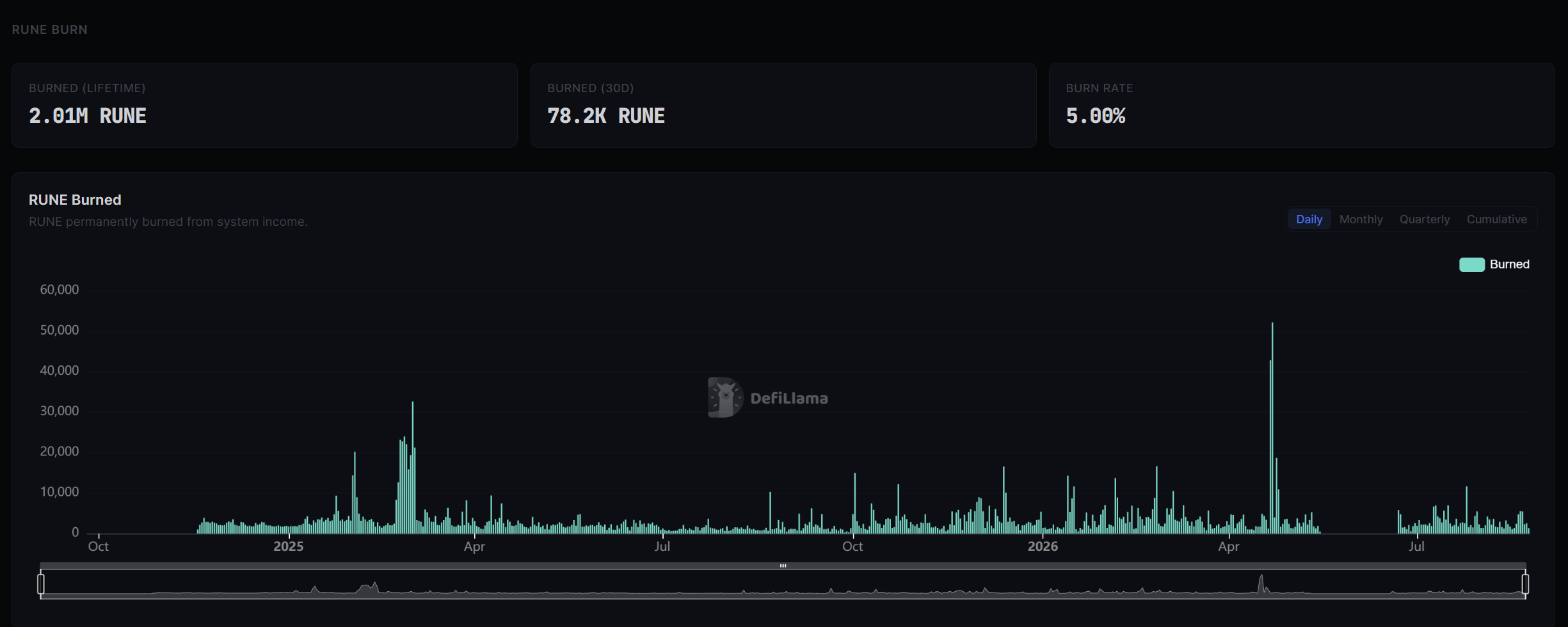Screen dimensions: 1568x627
Task: Switch the chart to Monthly view
Action: coord(1361,219)
